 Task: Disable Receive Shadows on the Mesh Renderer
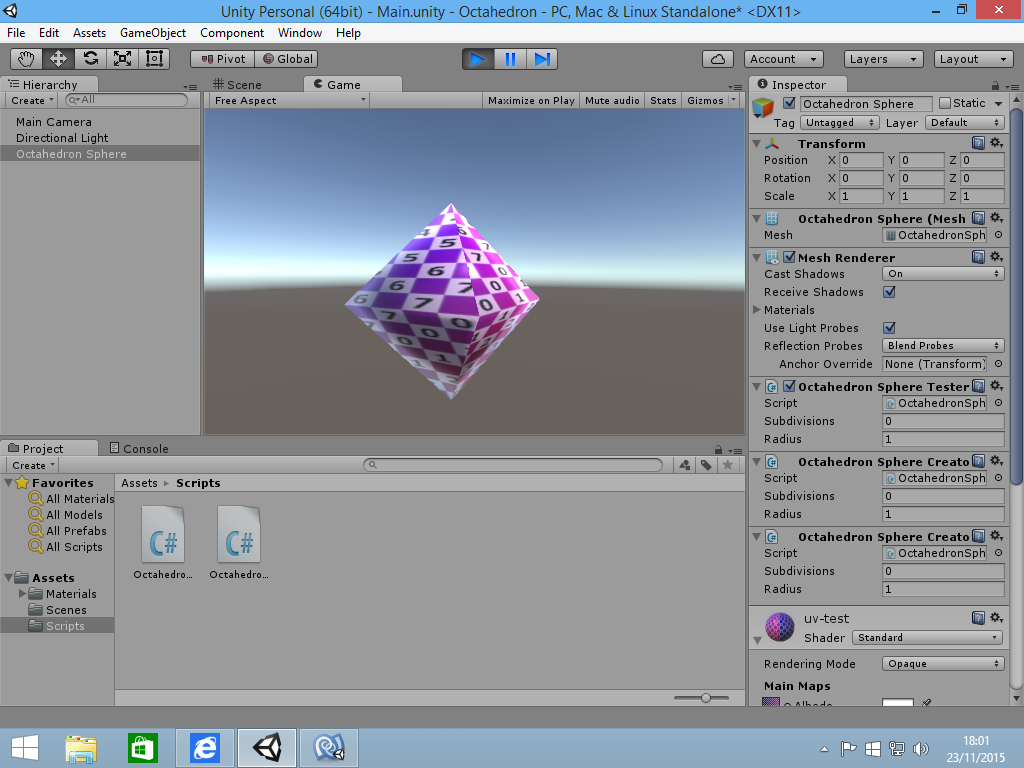pyautogui.click(x=888, y=292)
